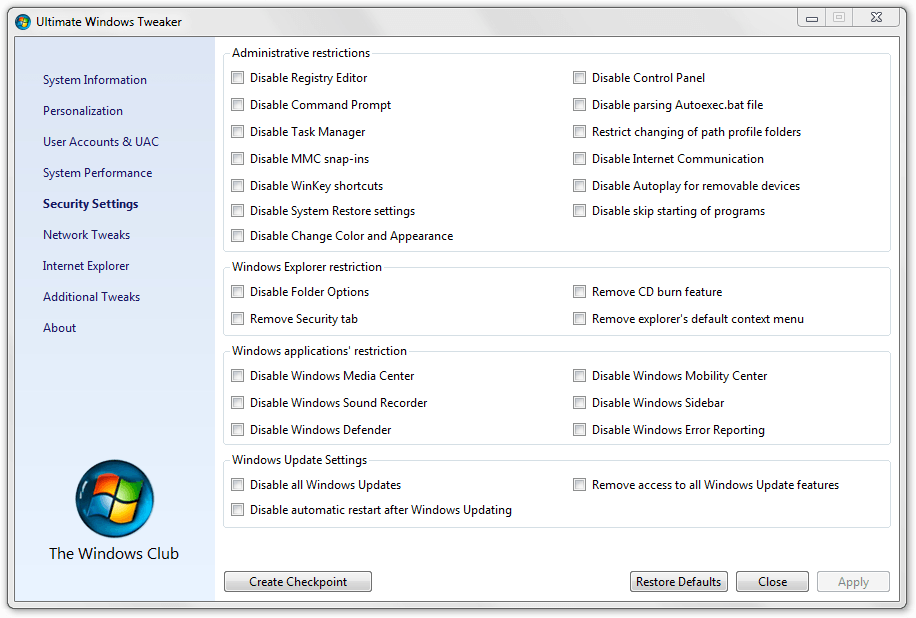The height and width of the screenshot is (618, 916).
Task: Click the Close button at bottom
Action: pos(772,582)
